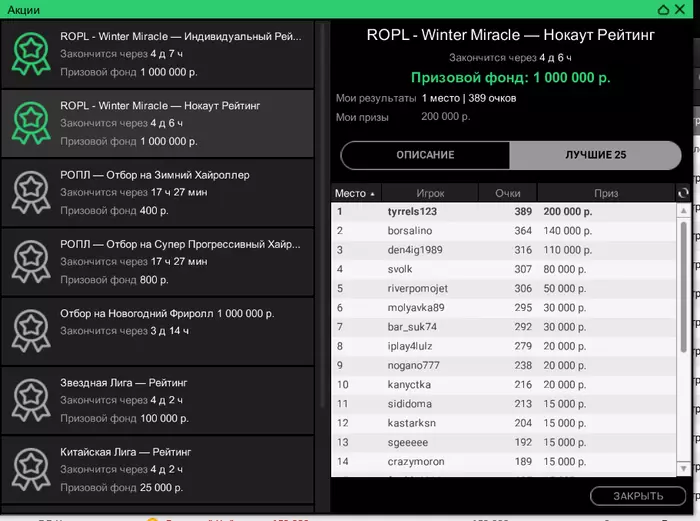Select player sididoma row
700x521 pixels.
[504, 404]
